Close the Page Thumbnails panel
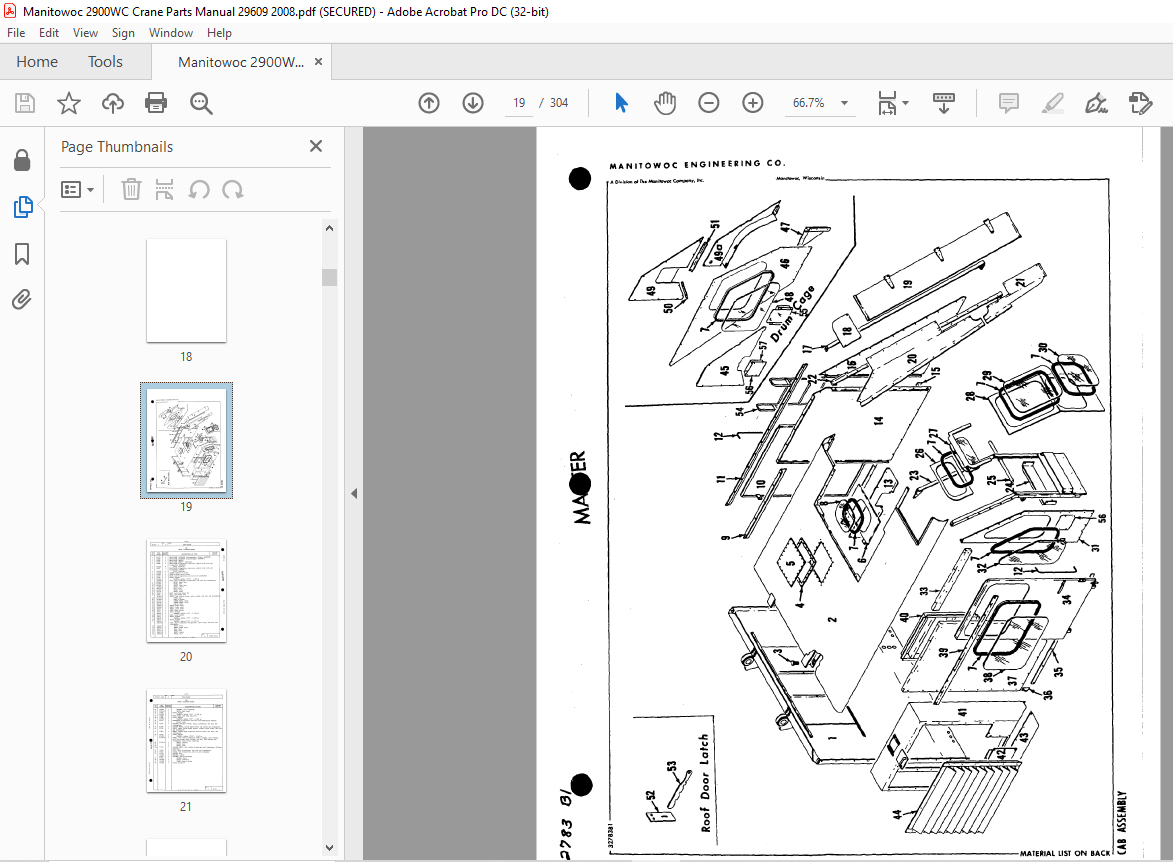1173x862 pixels. (316, 146)
